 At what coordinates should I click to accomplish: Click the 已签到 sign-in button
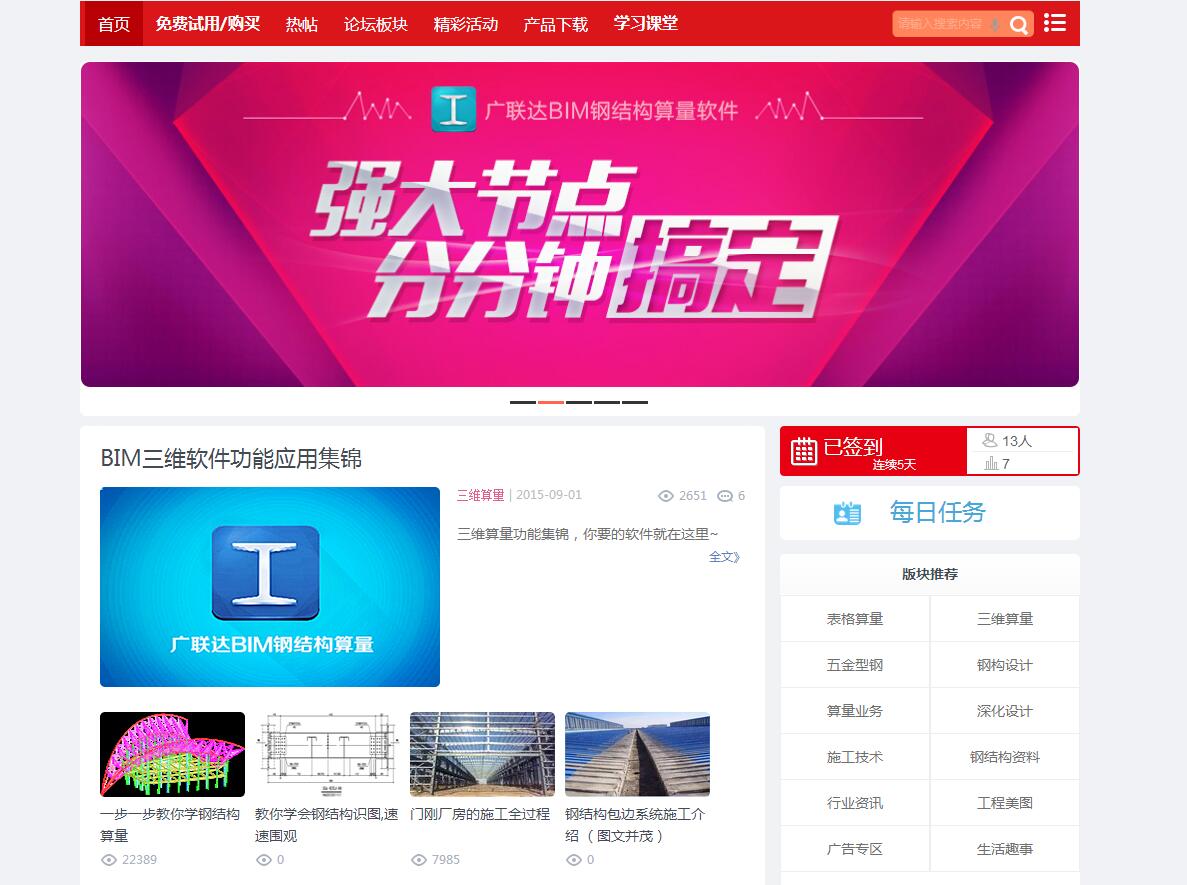point(874,451)
